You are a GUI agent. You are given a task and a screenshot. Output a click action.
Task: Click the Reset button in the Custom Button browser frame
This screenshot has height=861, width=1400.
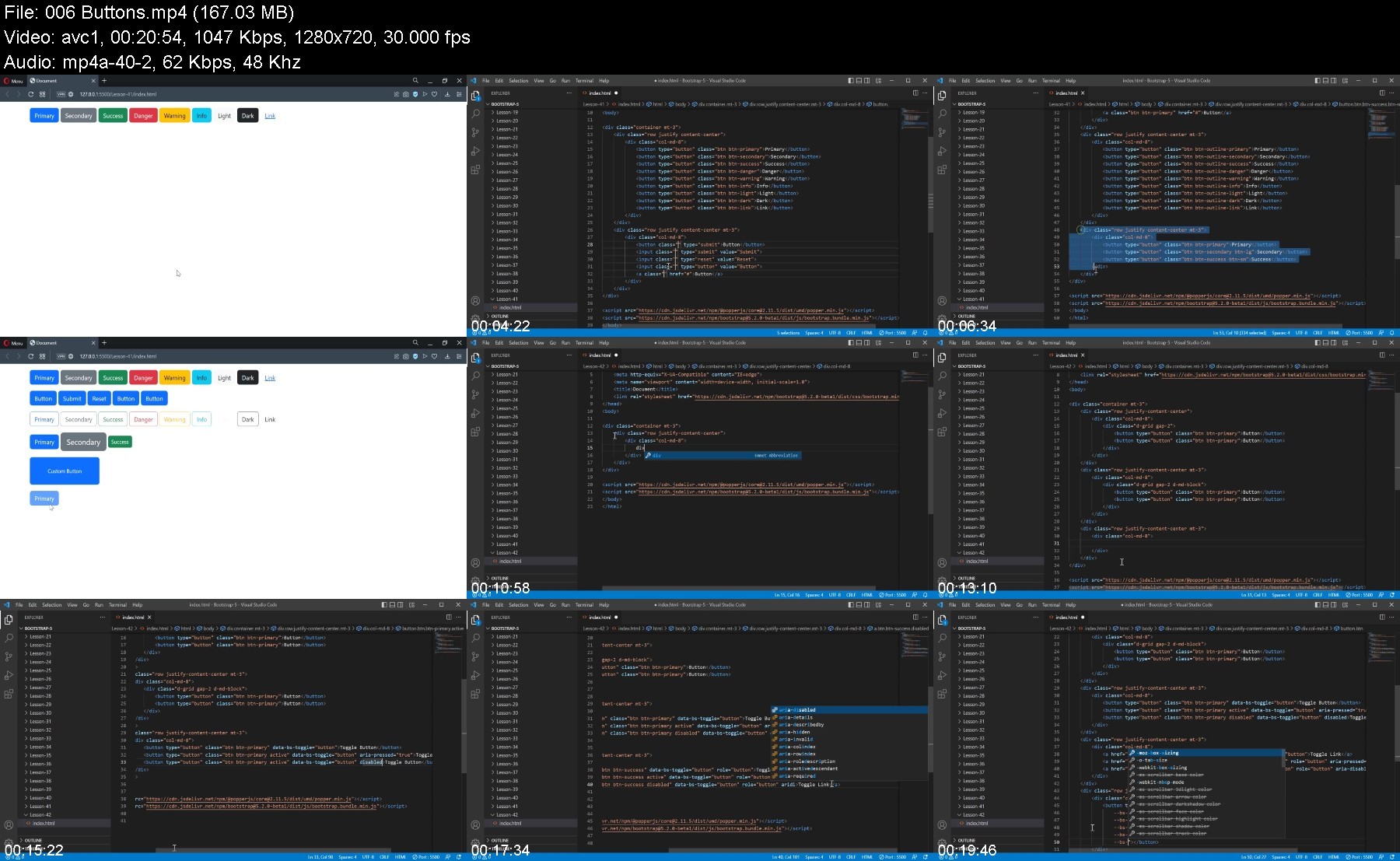(x=99, y=398)
